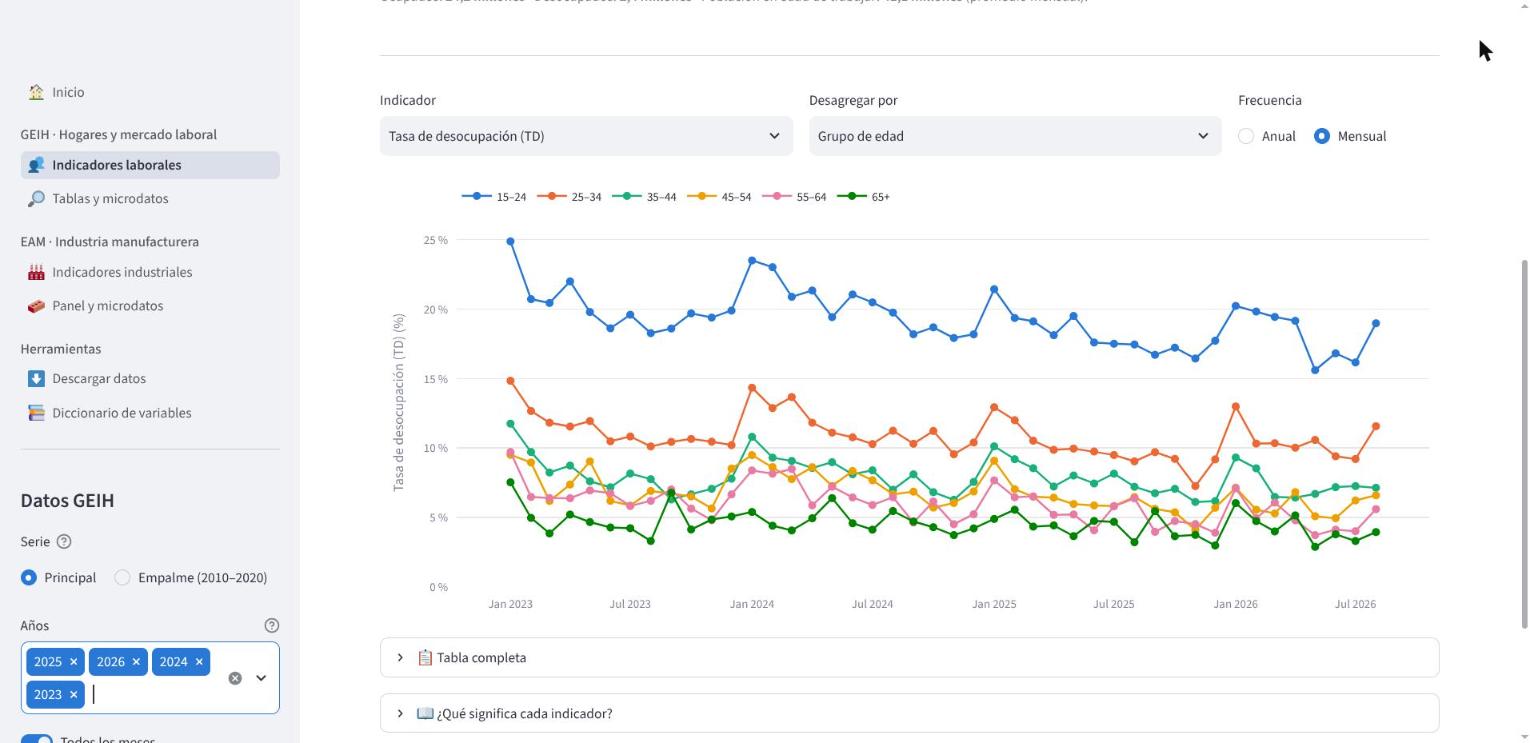Open the Tablas y microdatos page
Screen dimensions: 1530x743
150,199
